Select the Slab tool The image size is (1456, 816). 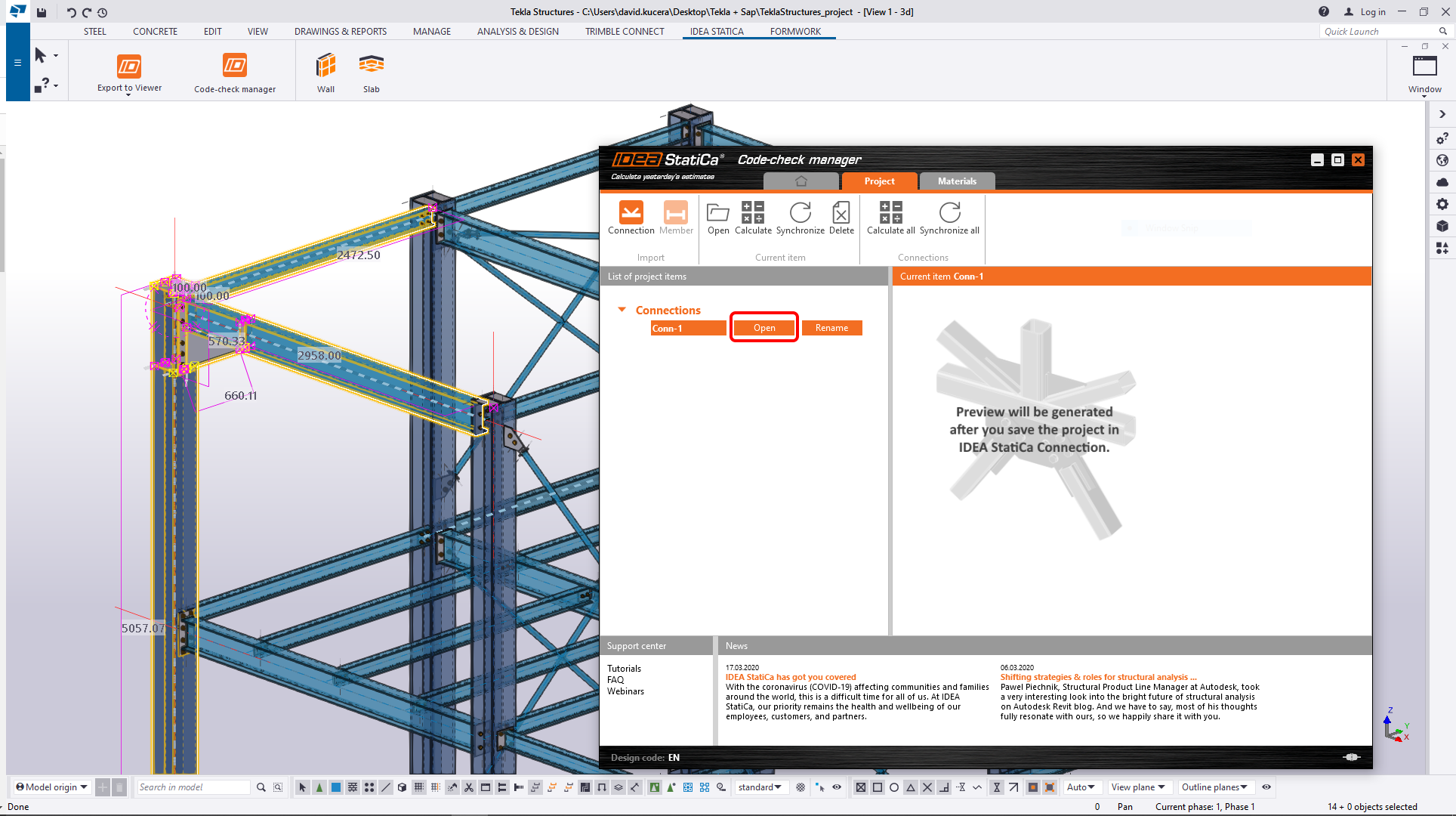[371, 72]
